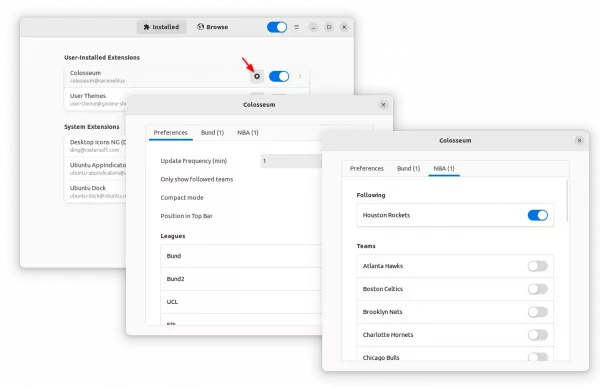Disable the Colosseum extension switch
Image resolution: width=600 pixels, height=387 pixels.
[279, 76]
